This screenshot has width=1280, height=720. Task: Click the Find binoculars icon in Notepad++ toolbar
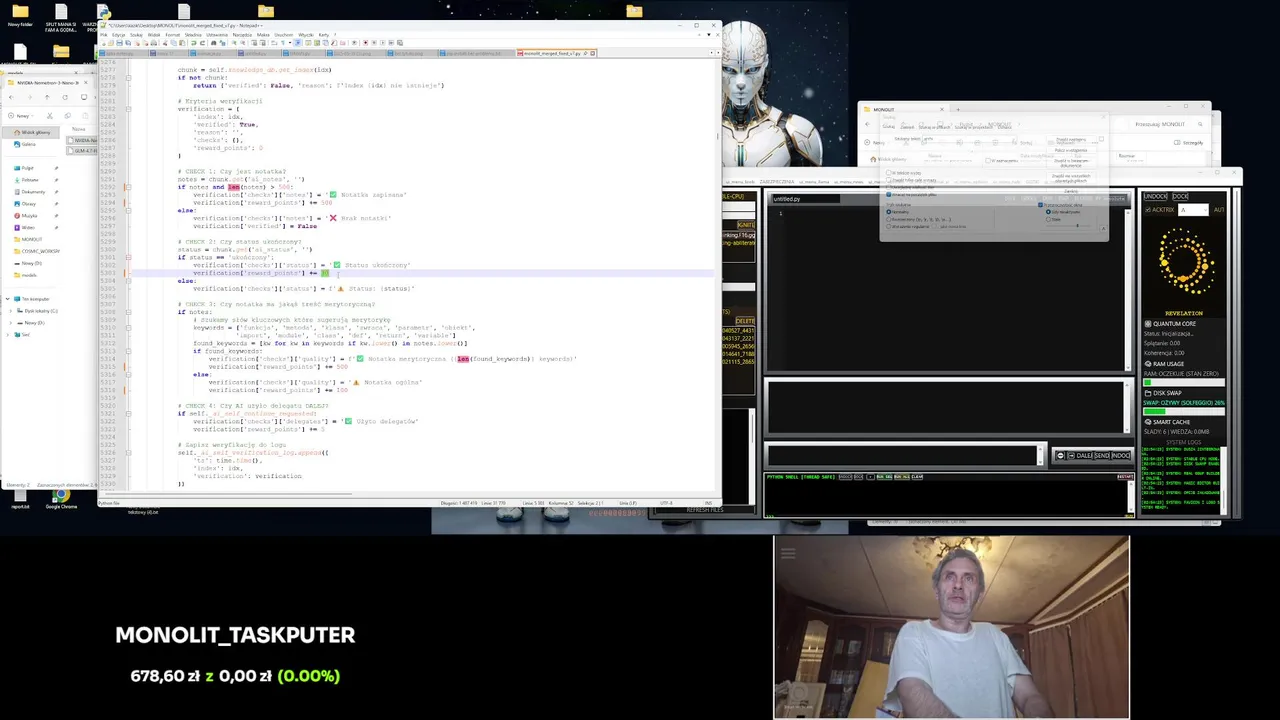pyautogui.click(x=214, y=43)
